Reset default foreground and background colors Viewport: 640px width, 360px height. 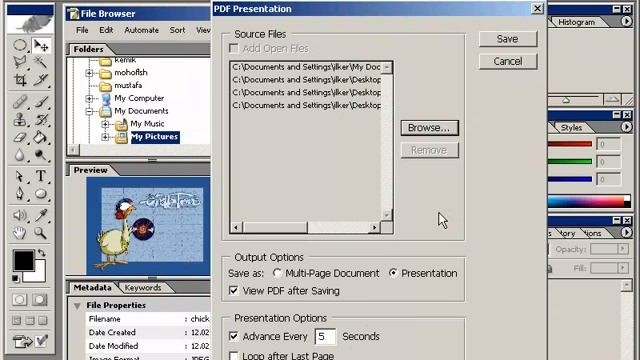tap(15, 278)
